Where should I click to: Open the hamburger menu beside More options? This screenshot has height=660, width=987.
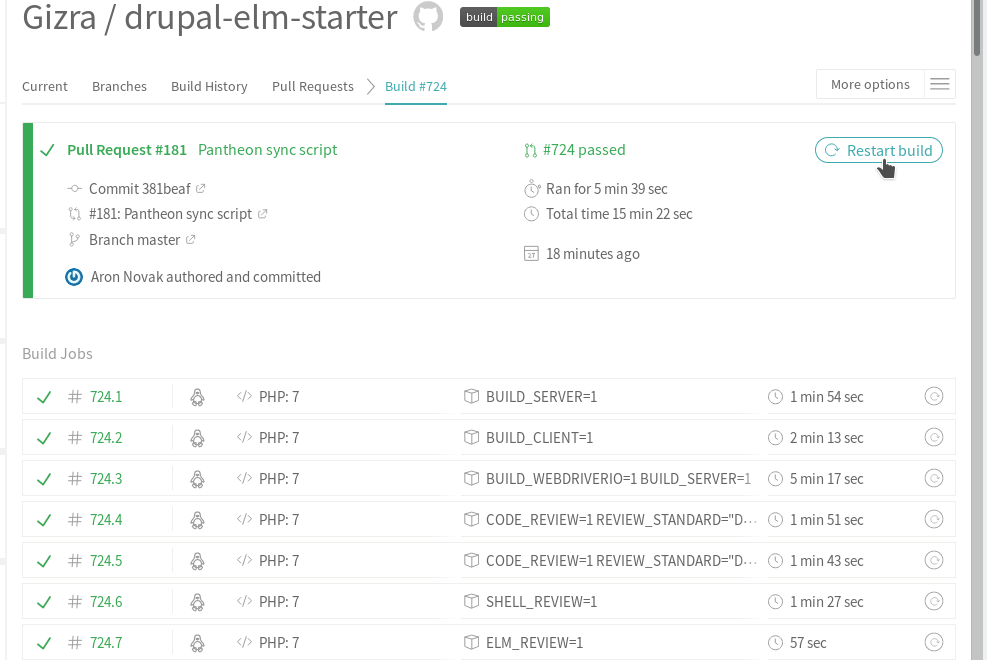click(939, 84)
